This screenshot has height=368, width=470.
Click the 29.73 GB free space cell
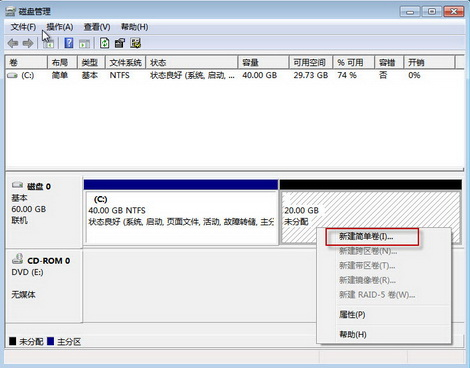[311, 76]
